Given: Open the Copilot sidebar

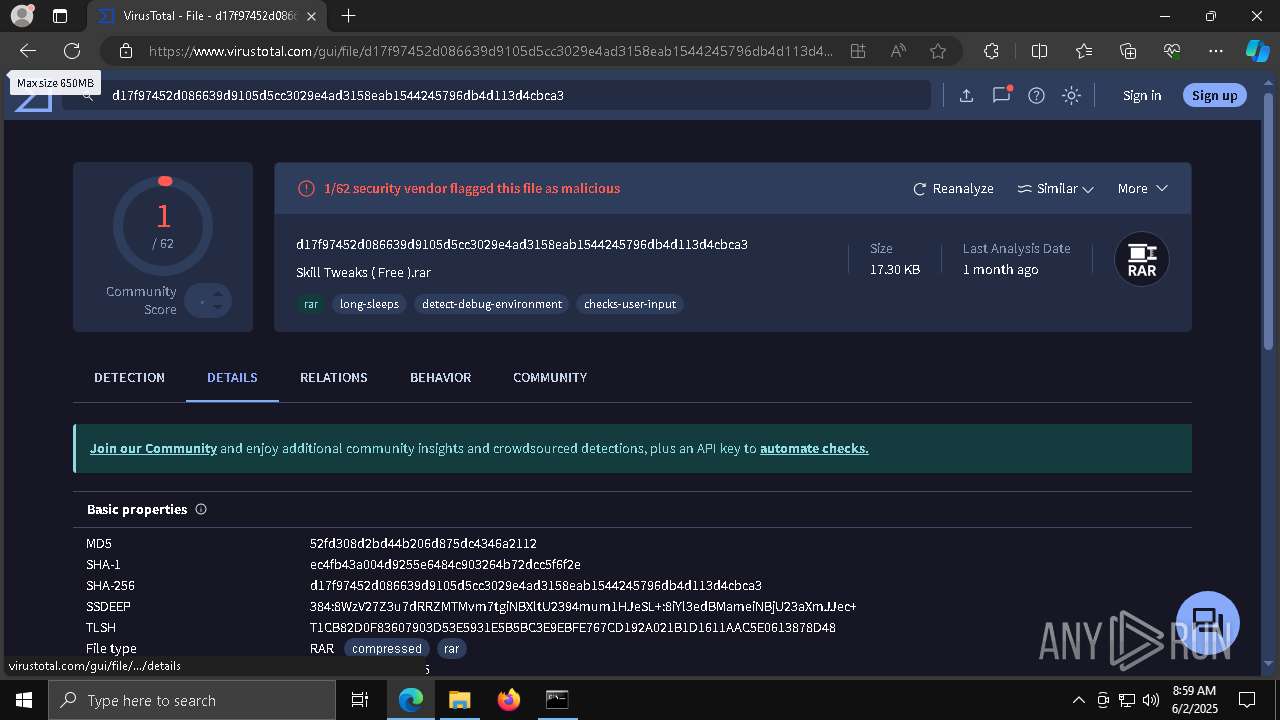Looking at the screenshot, I should tap(1257, 51).
